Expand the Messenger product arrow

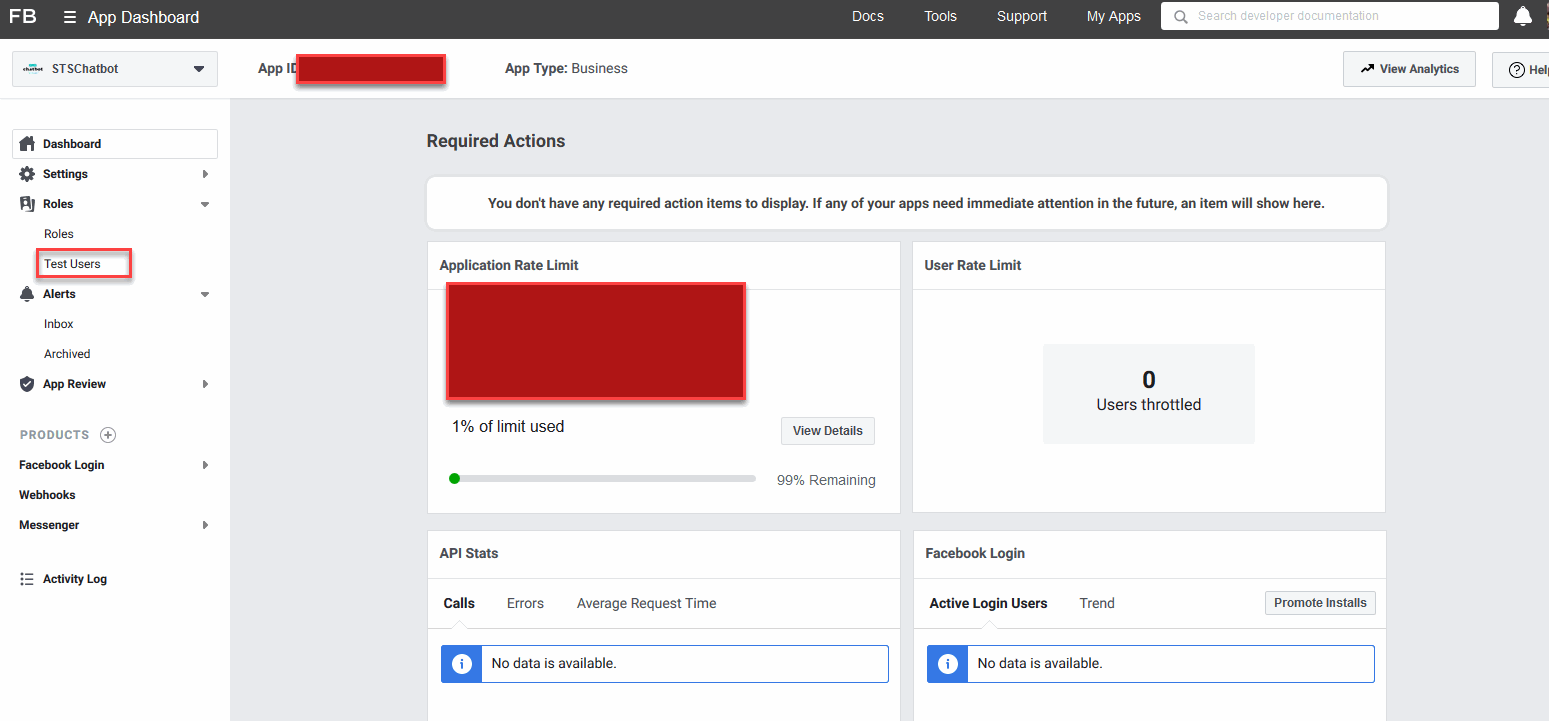[205, 525]
